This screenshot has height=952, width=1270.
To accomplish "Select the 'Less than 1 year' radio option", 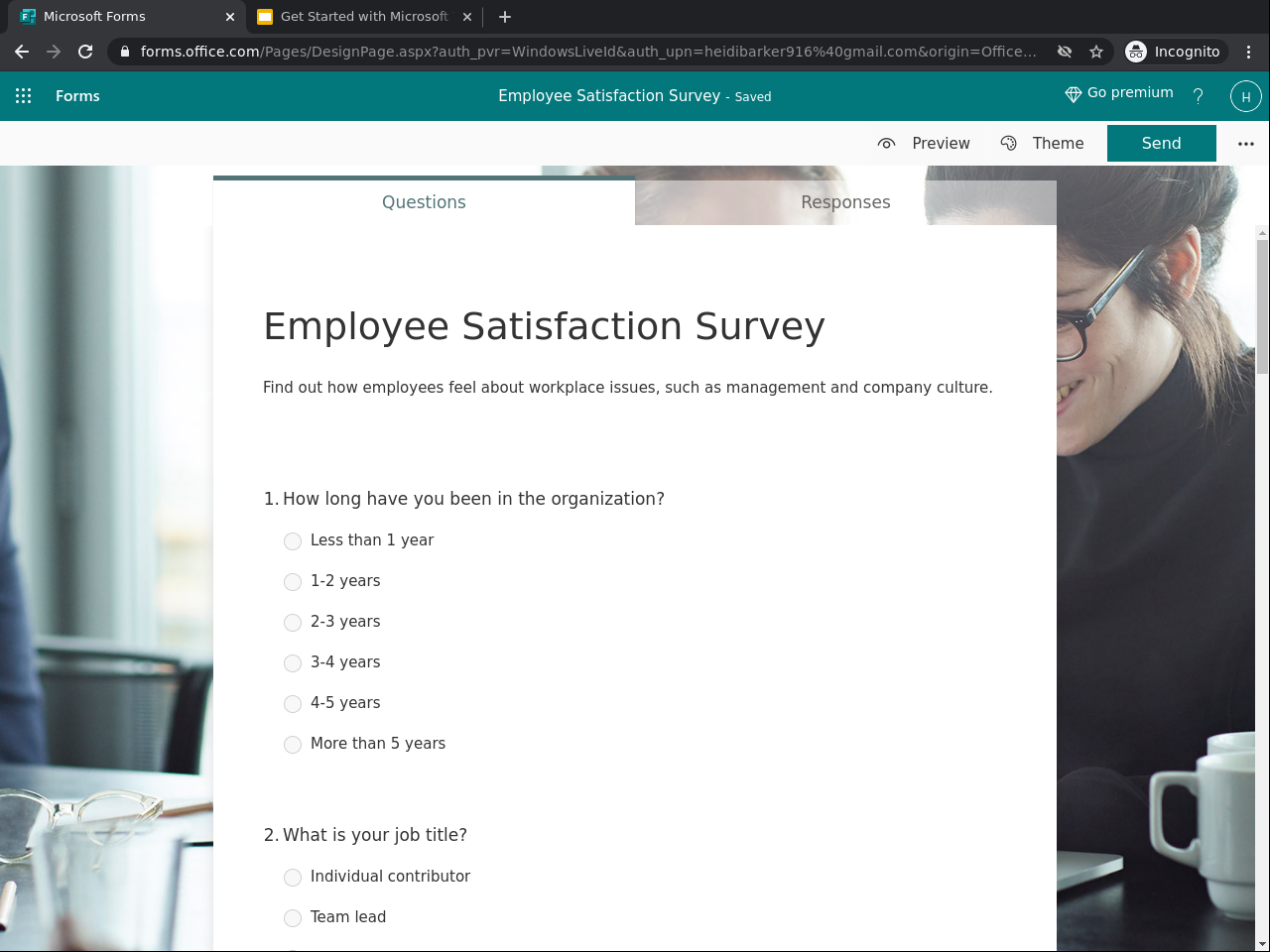I will click(293, 541).
